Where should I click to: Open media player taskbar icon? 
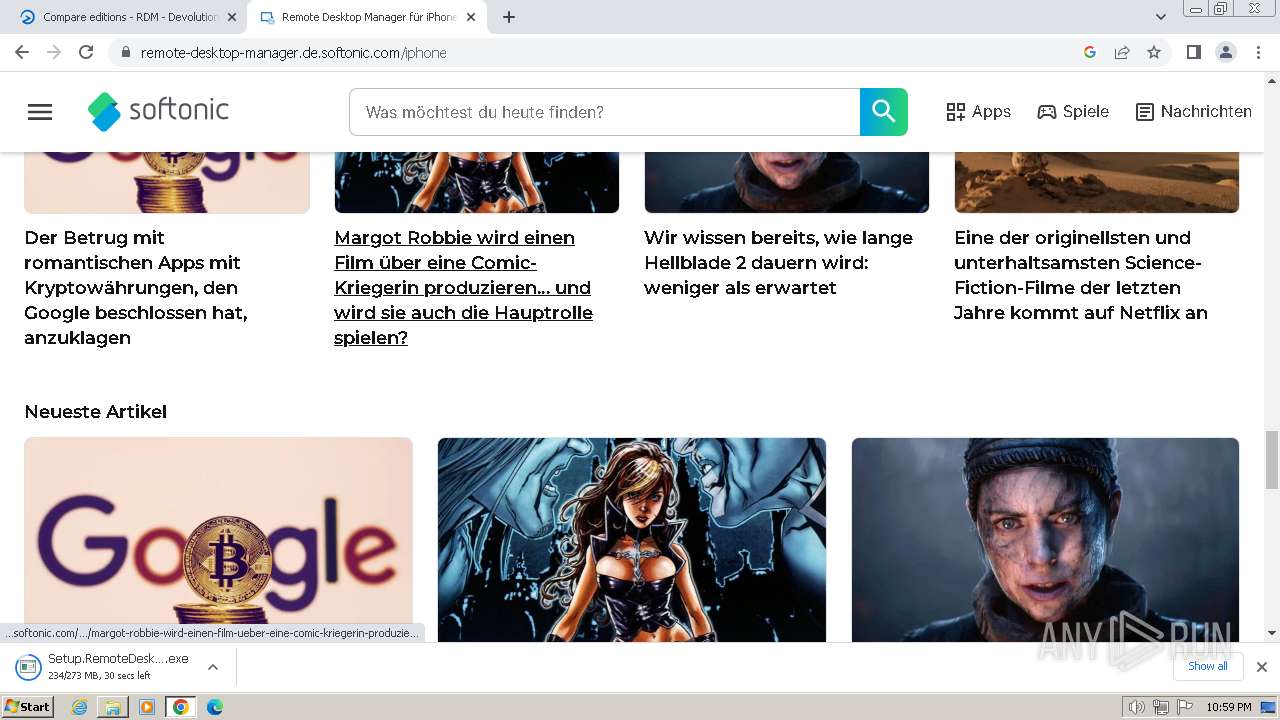[x=147, y=707]
